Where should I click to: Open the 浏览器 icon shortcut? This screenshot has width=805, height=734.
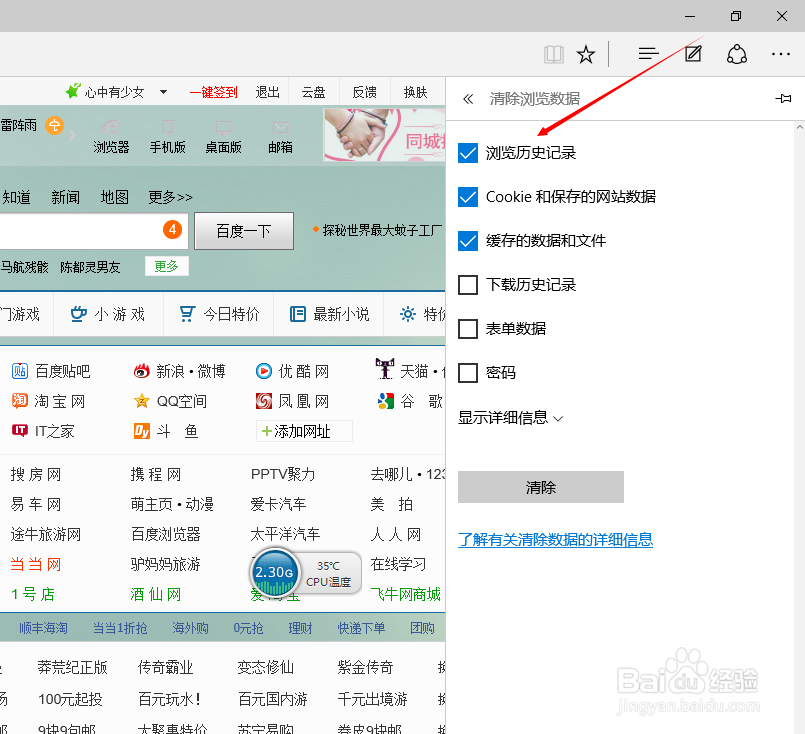coord(111,137)
